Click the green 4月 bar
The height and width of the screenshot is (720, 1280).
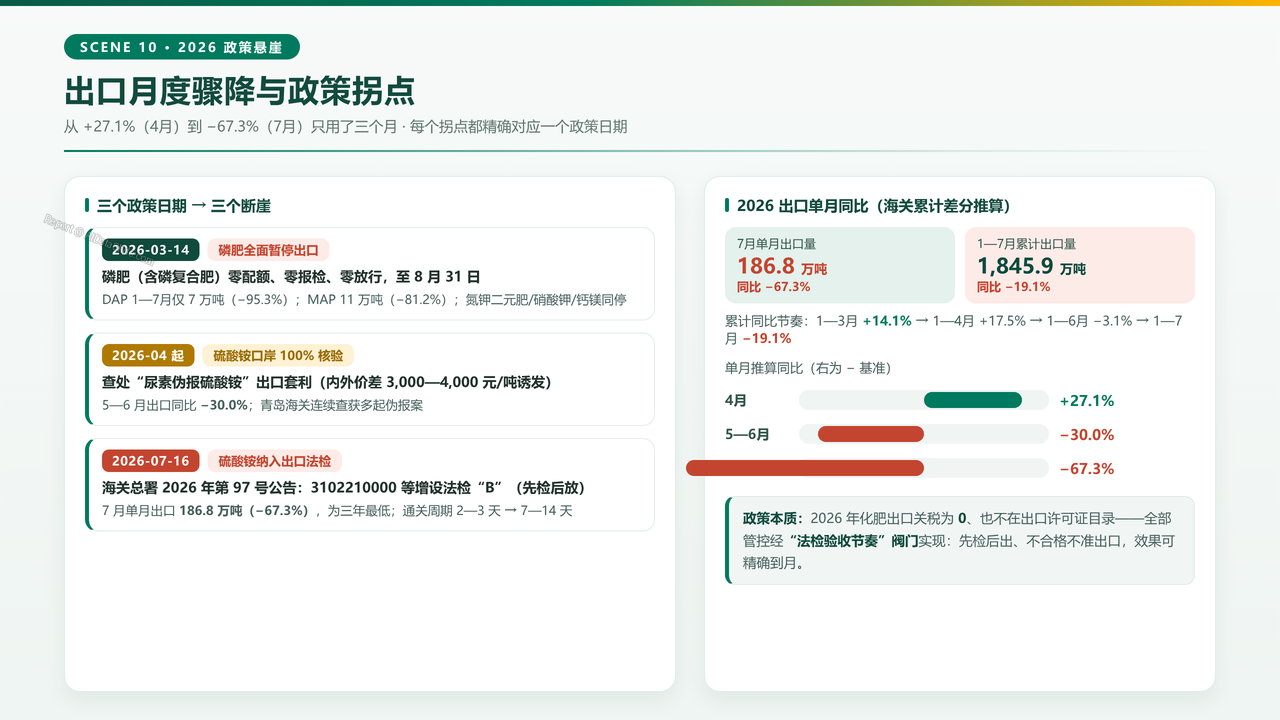point(973,400)
